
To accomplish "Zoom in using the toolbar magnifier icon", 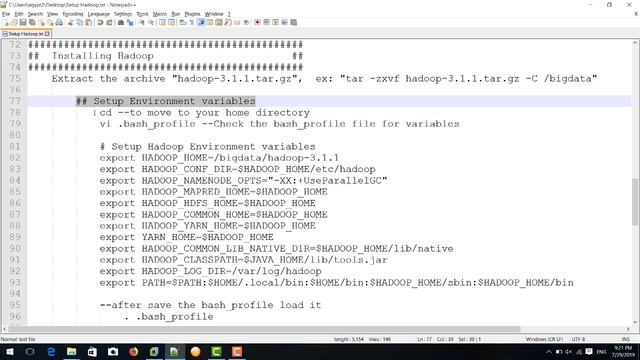I will click(142, 22).
